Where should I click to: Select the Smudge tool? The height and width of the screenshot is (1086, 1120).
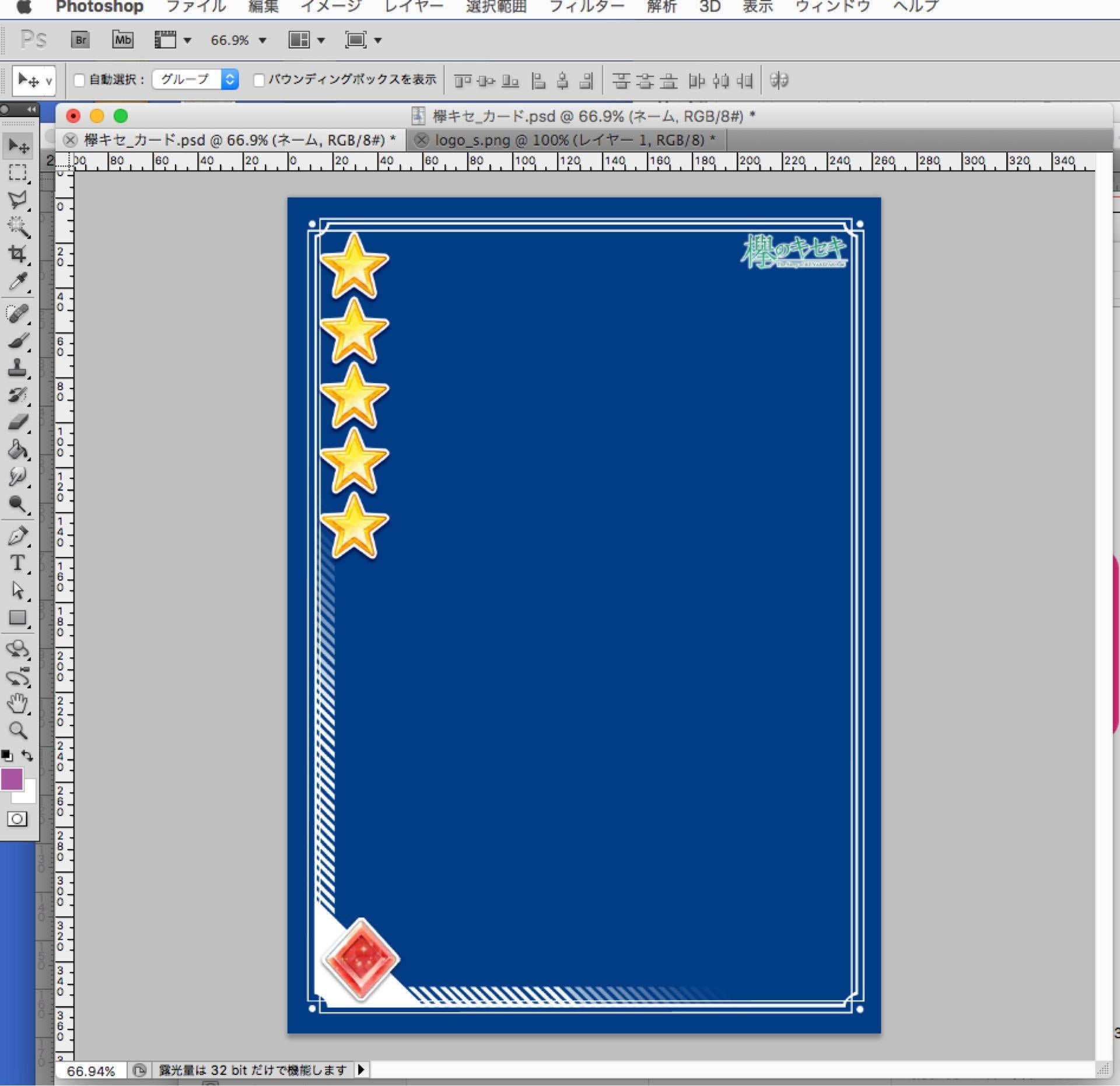pos(18,477)
